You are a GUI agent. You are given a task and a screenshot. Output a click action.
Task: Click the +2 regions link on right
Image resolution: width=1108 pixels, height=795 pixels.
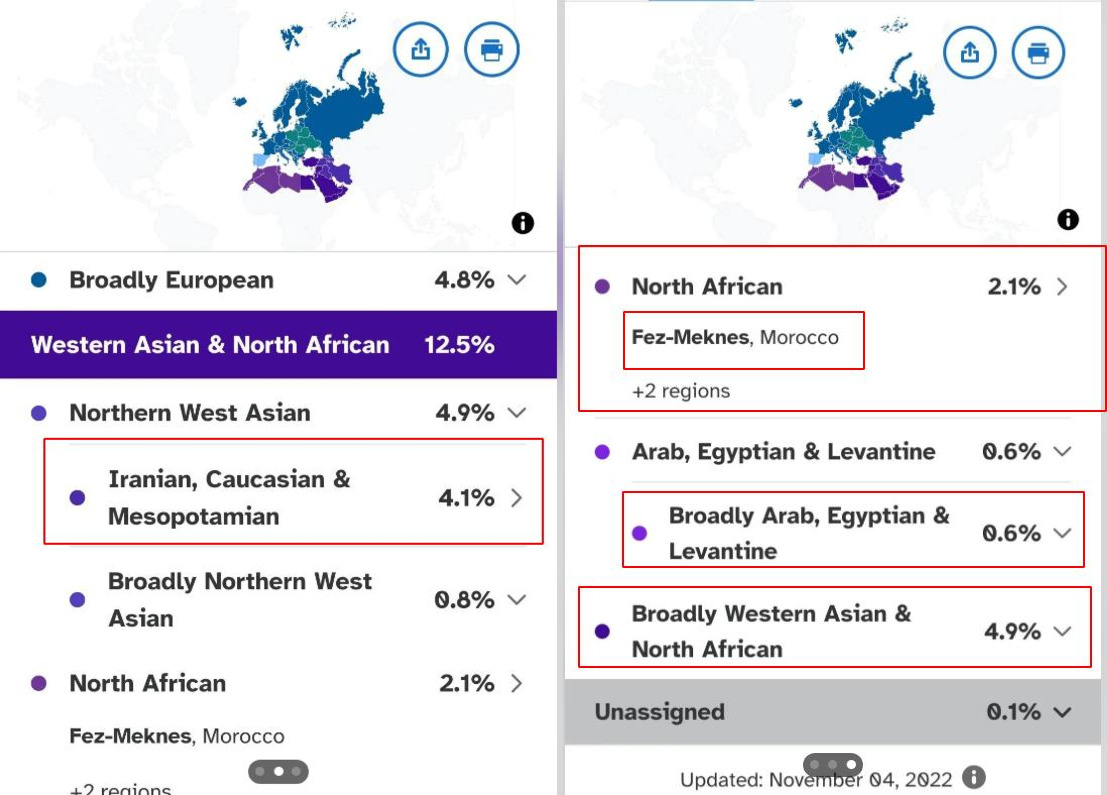(681, 391)
